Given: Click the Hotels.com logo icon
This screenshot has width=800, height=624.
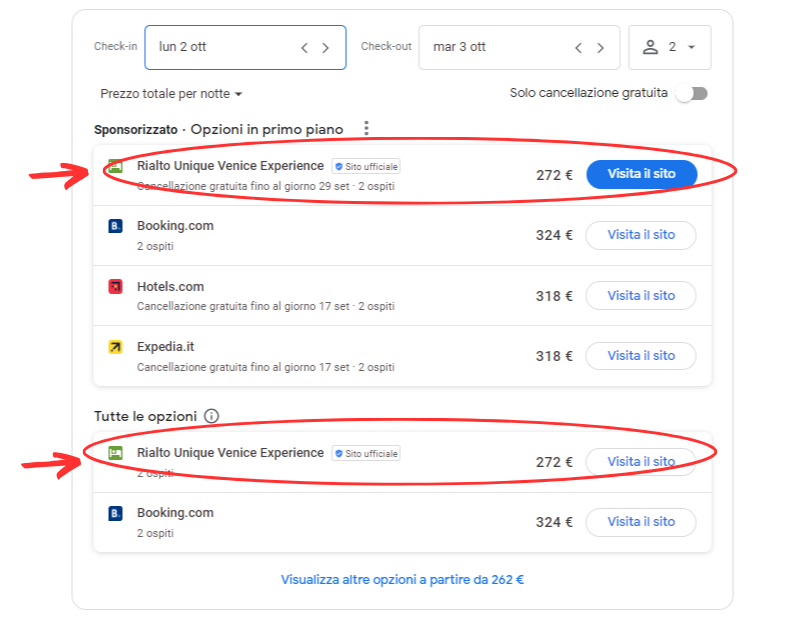Looking at the screenshot, I should (115, 286).
